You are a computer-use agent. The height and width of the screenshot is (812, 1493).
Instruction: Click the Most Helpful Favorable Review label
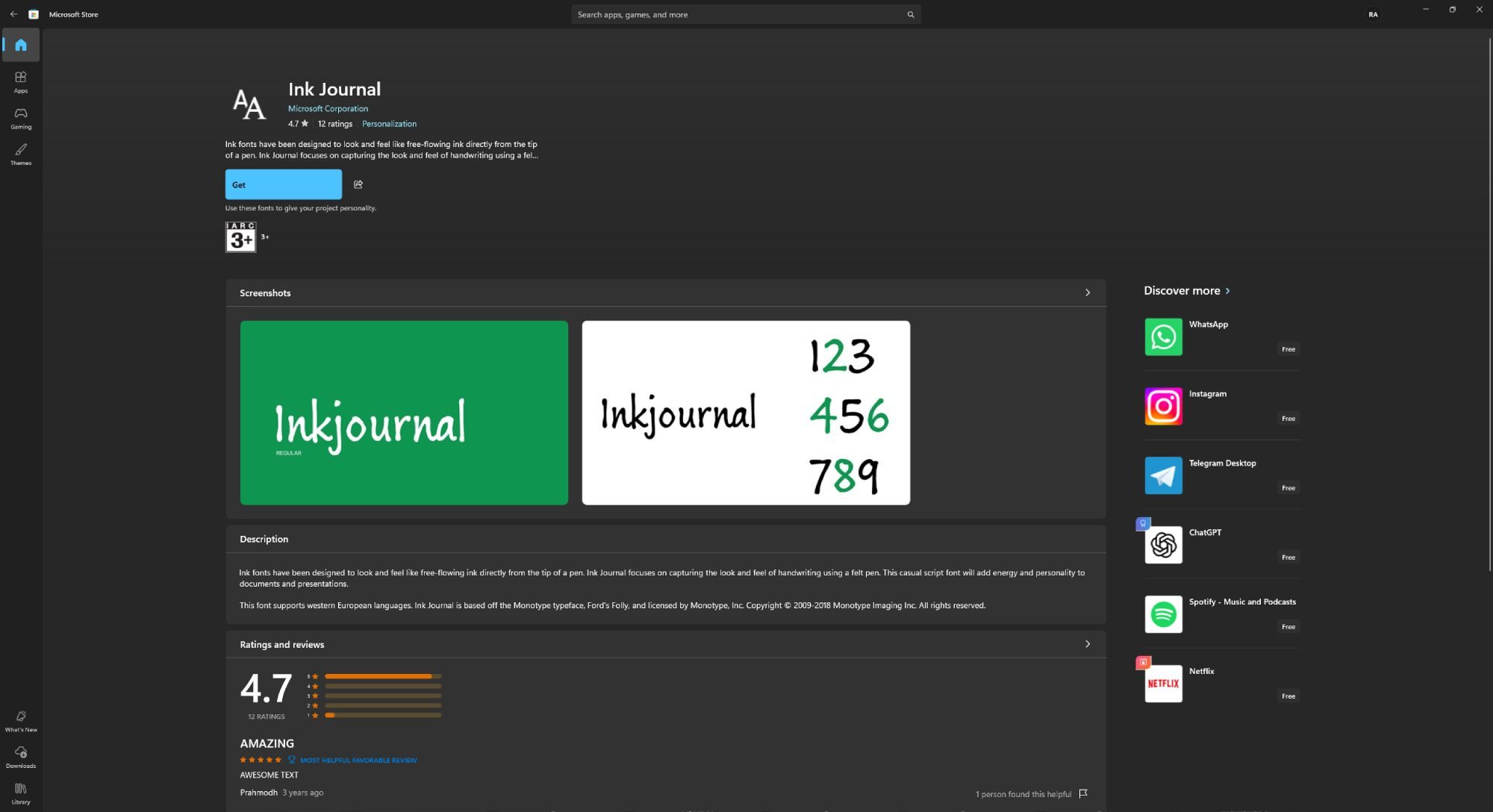[358, 760]
